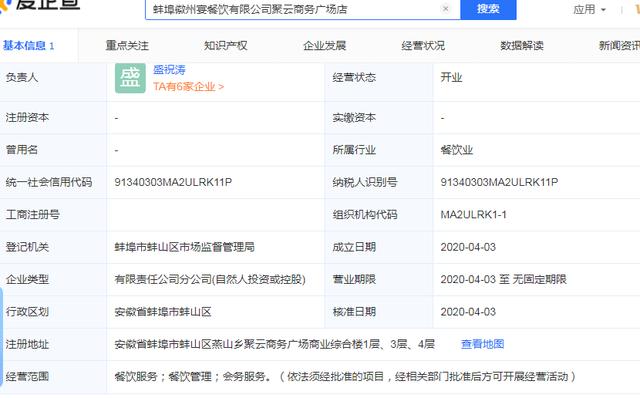
Task: Switch to the 企业发展 tab
Action: (x=324, y=45)
